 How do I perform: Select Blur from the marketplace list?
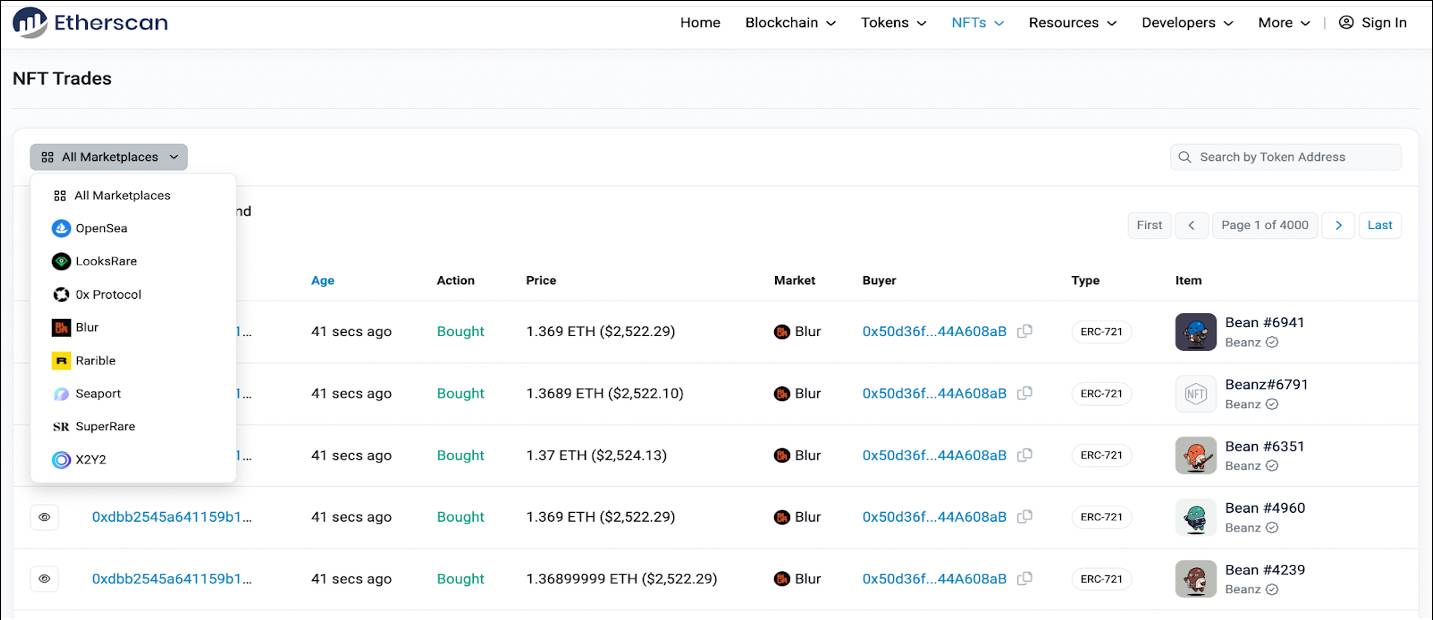pos(133,328)
